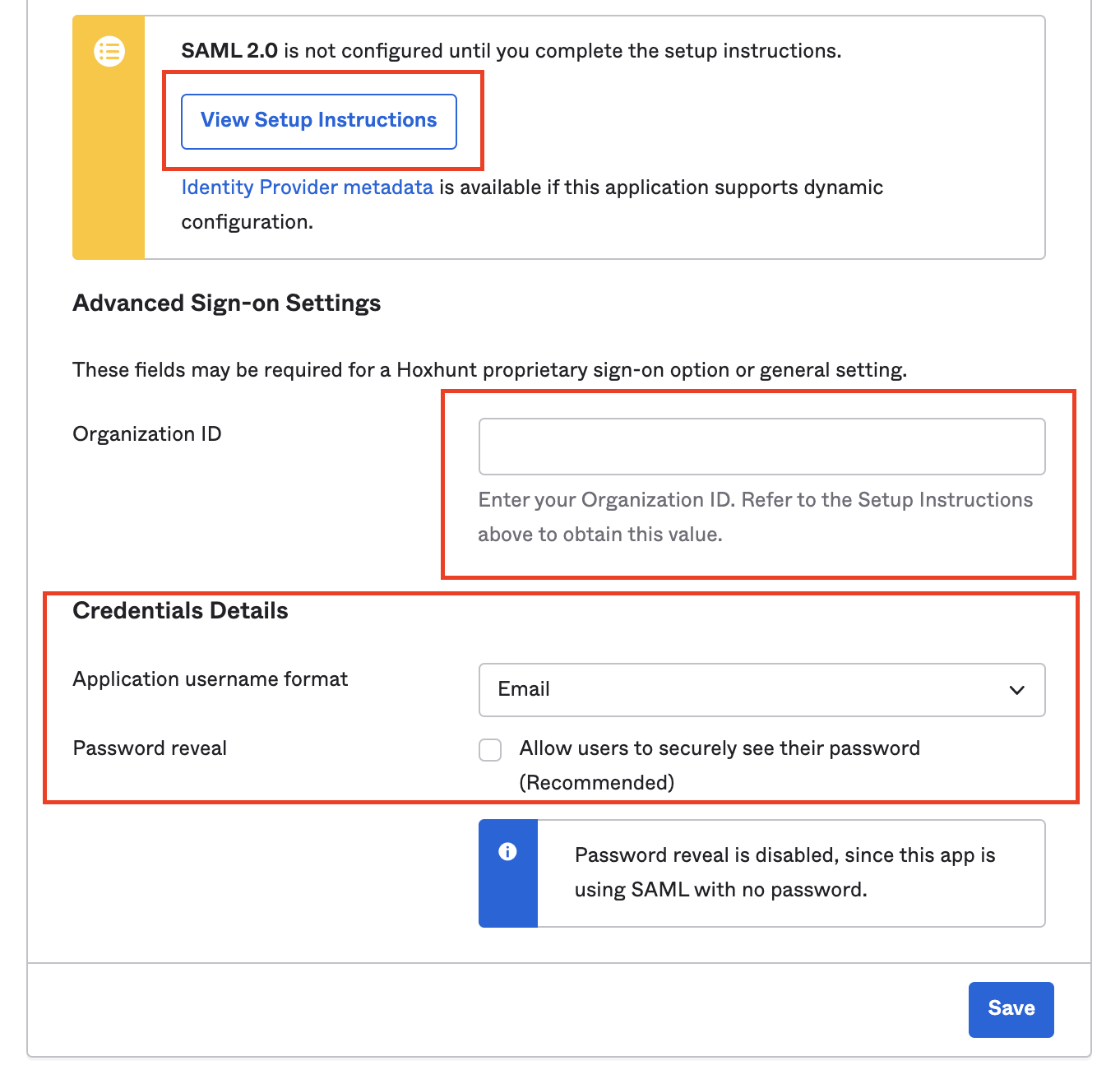Click the Save button
Viewport: 1120px width, 1079px height.
pyautogui.click(x=1011, y=1009)
